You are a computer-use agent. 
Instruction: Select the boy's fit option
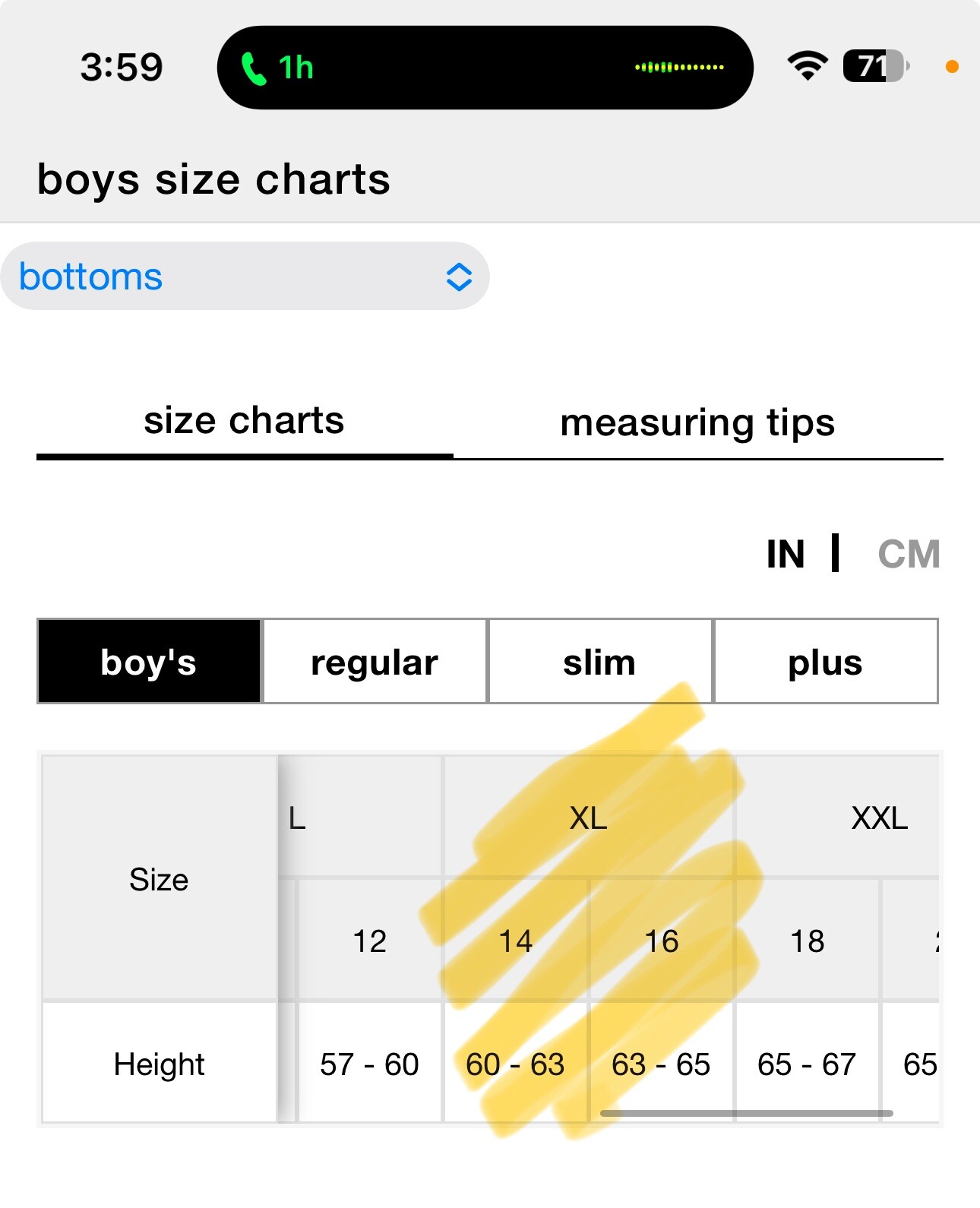(x=149, y=661)
